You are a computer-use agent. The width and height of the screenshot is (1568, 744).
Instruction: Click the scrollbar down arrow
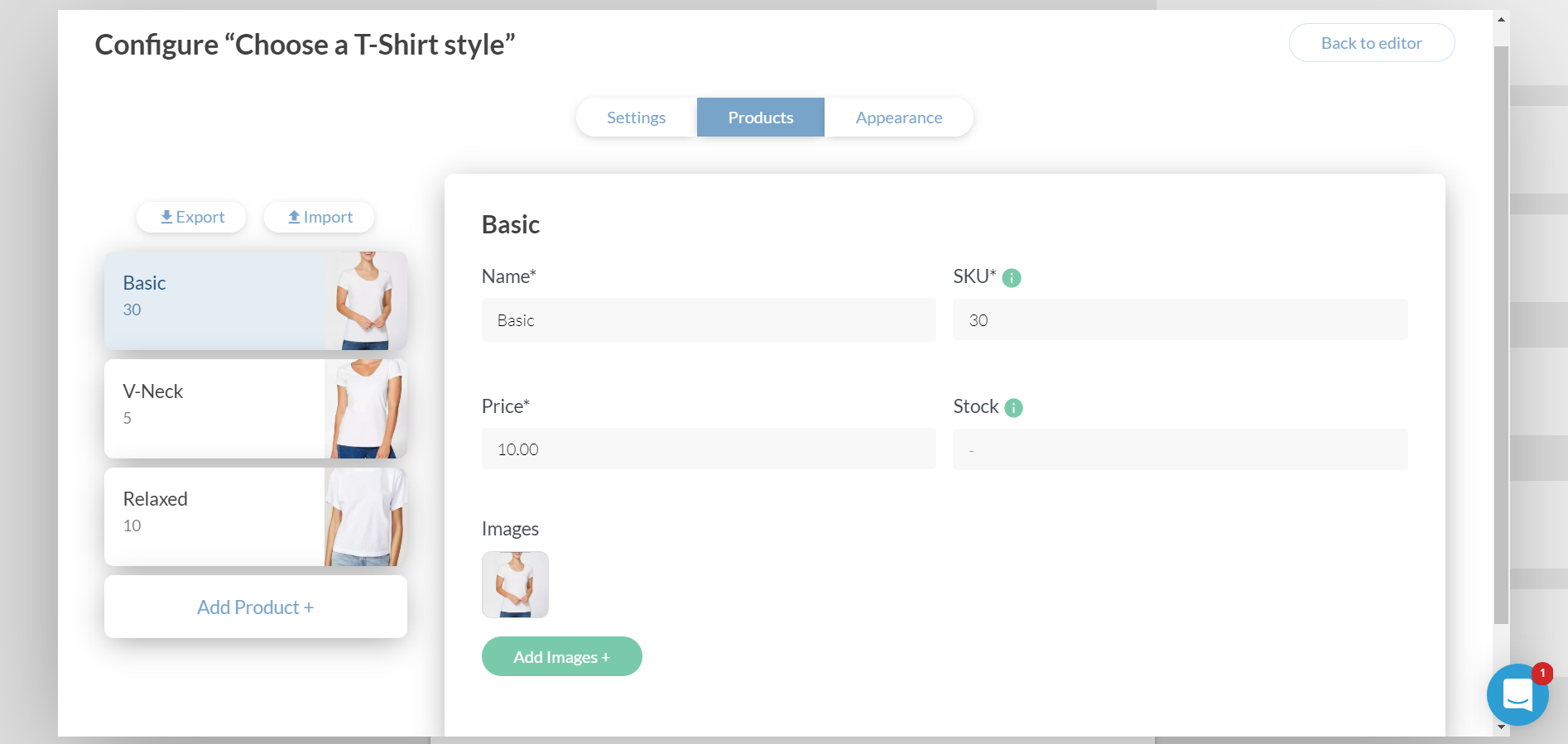(1501, 727)
